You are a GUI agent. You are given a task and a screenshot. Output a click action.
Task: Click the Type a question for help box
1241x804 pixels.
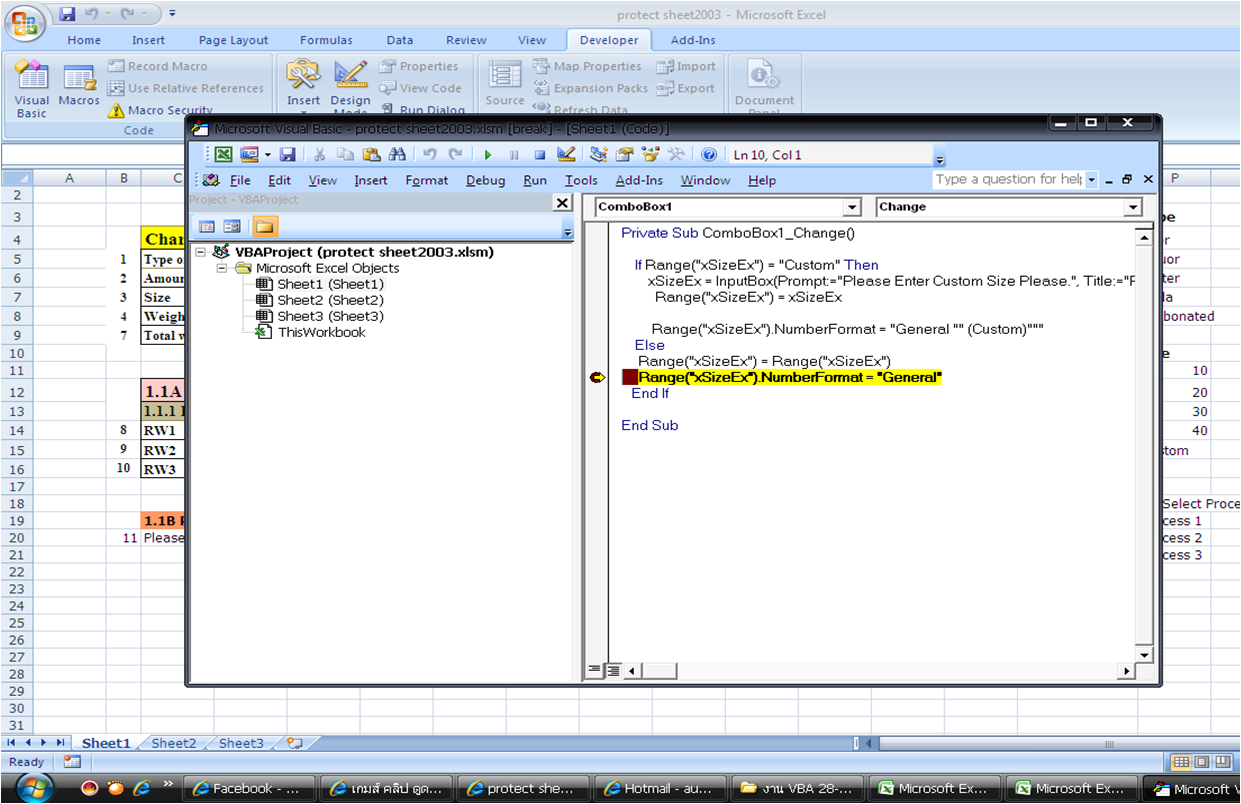1008,179
